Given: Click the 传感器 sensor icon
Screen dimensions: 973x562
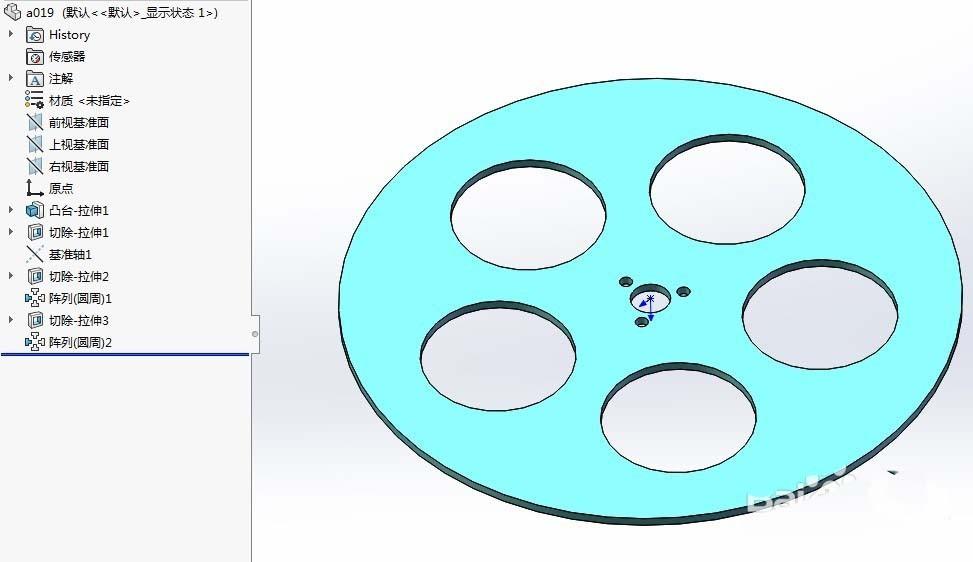Looking at the screenshot, I should point(35,56).
